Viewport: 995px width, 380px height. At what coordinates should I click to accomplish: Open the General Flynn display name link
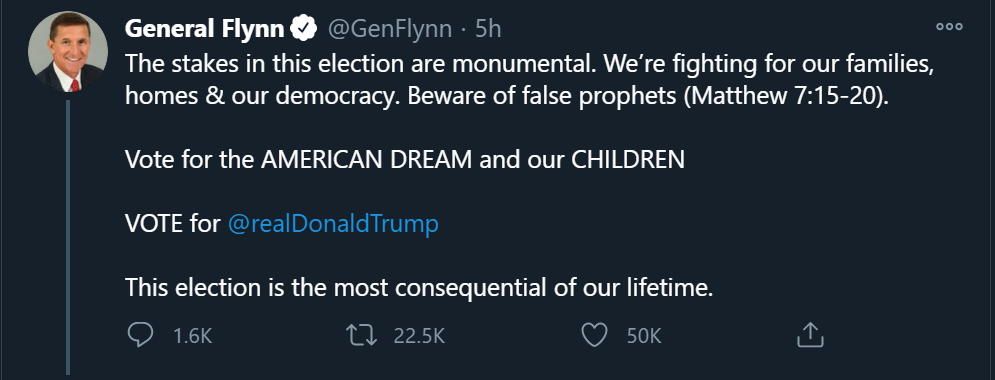point(205,29)
